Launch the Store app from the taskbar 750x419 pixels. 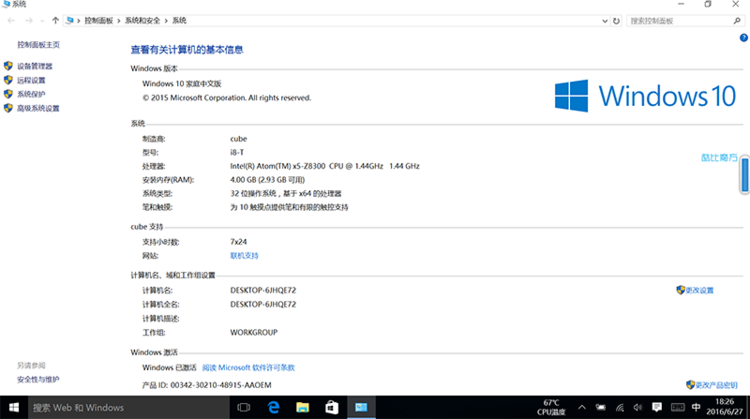[x=330, y=407]
